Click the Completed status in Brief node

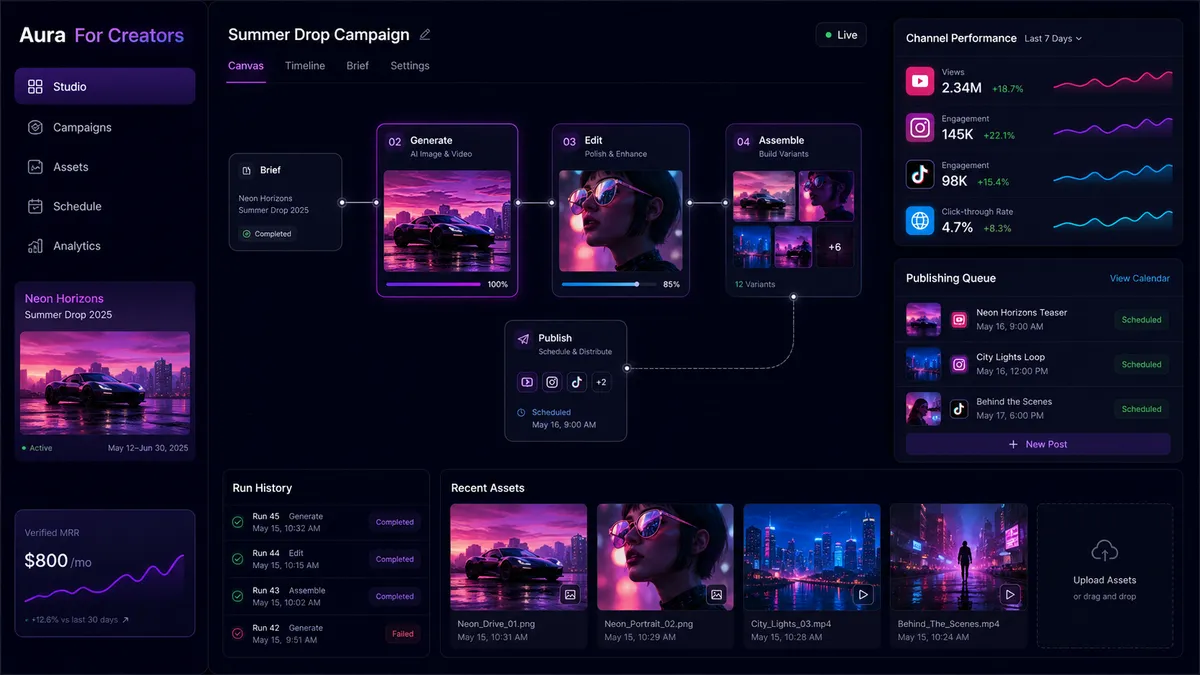(267, 234)
